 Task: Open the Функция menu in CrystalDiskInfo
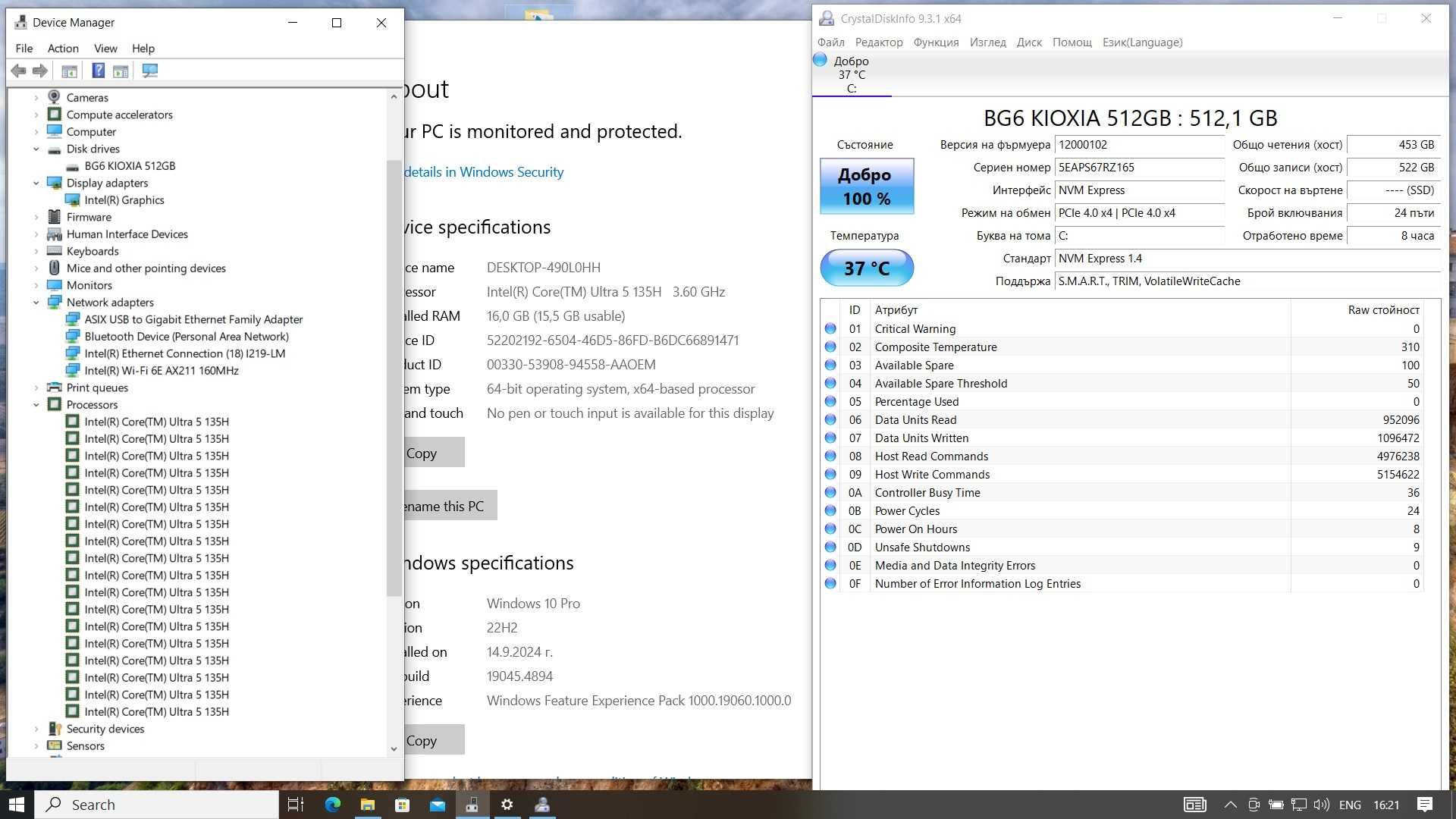pos(936,42)
